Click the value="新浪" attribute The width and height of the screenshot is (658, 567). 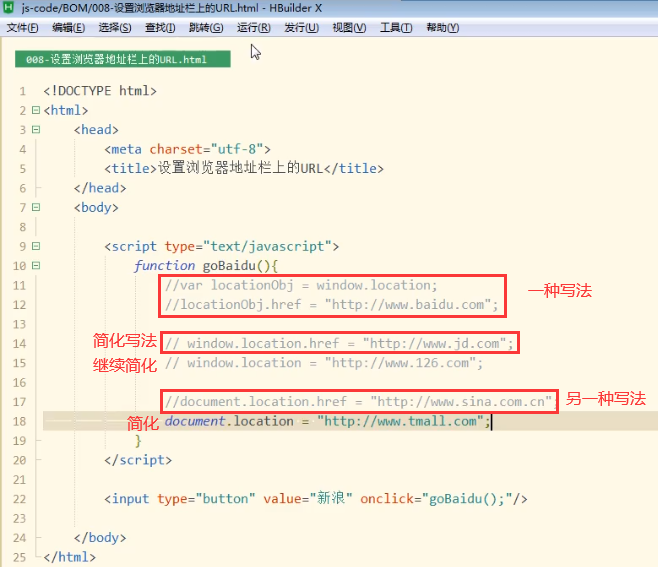tap(308, 499)
